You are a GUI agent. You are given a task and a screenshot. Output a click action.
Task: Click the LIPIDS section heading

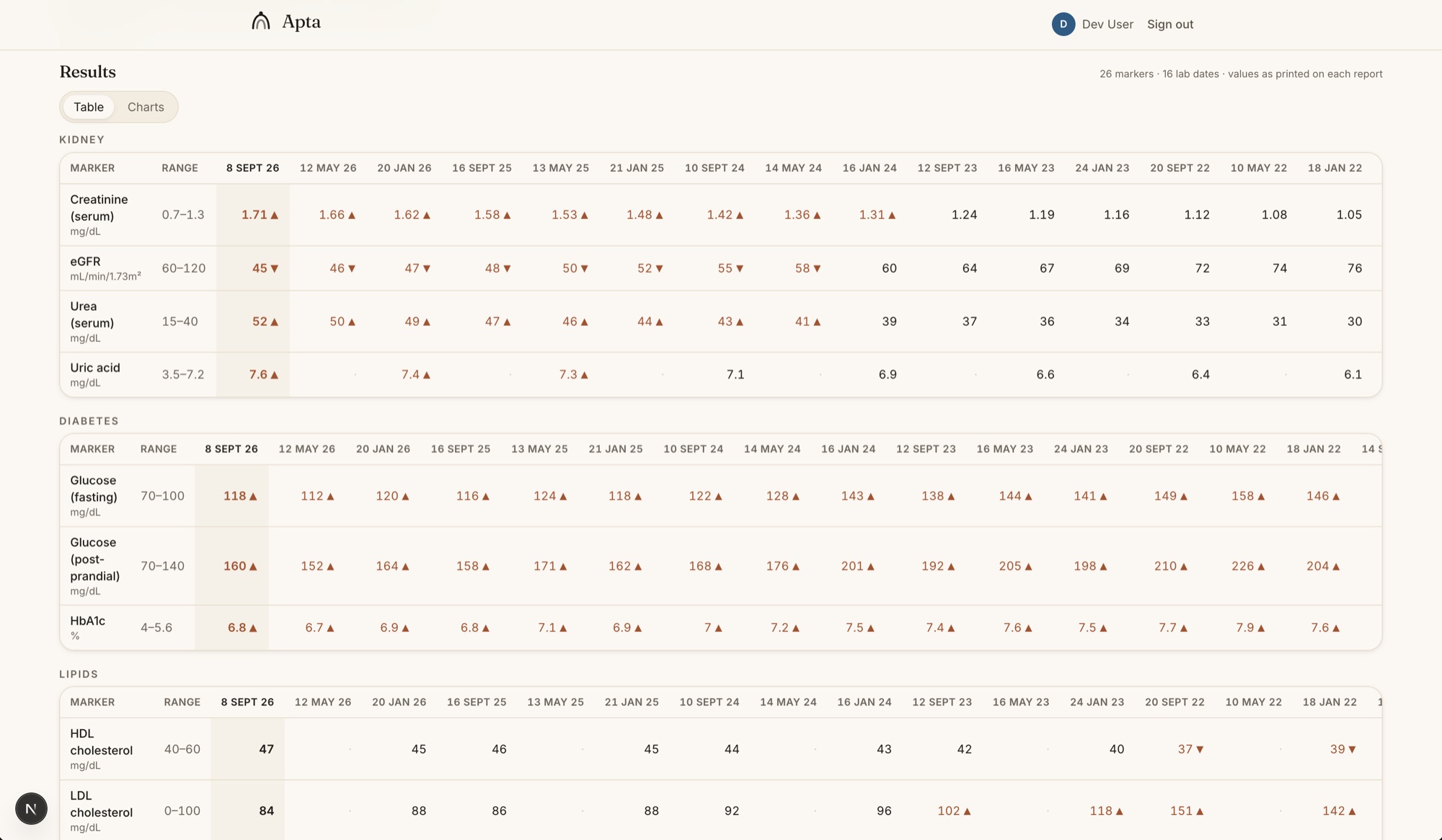click(x=79, y=674)
